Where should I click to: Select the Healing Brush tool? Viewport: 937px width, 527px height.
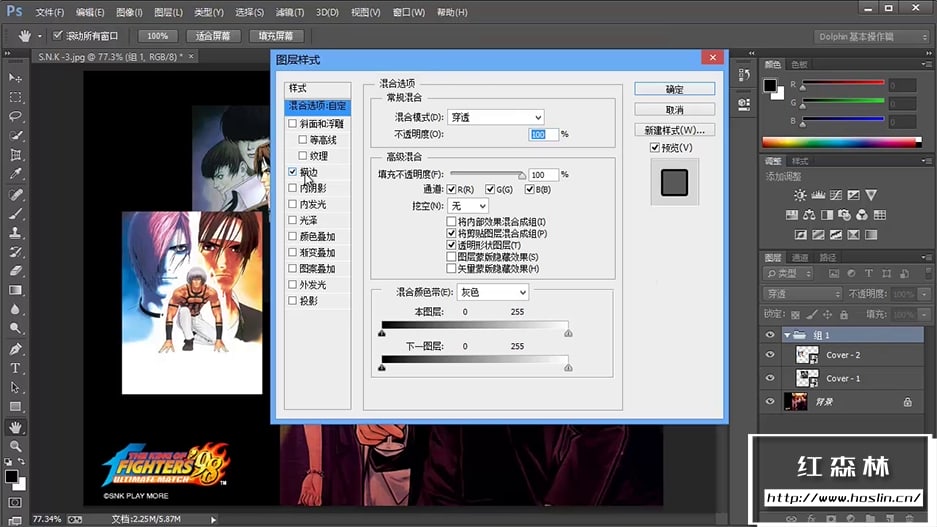click(x=16, y=194)
